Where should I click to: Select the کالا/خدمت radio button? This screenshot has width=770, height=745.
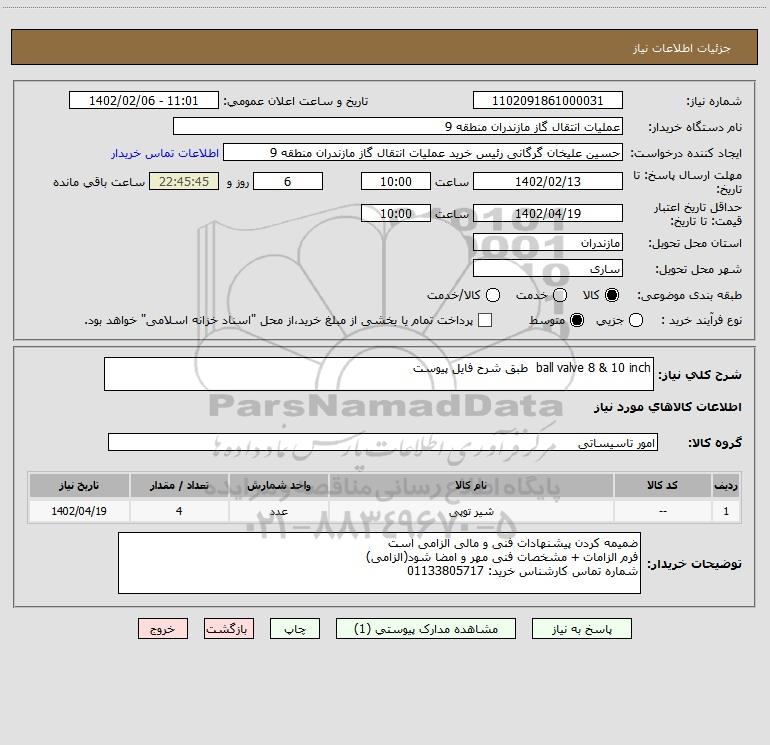(493, 295)
